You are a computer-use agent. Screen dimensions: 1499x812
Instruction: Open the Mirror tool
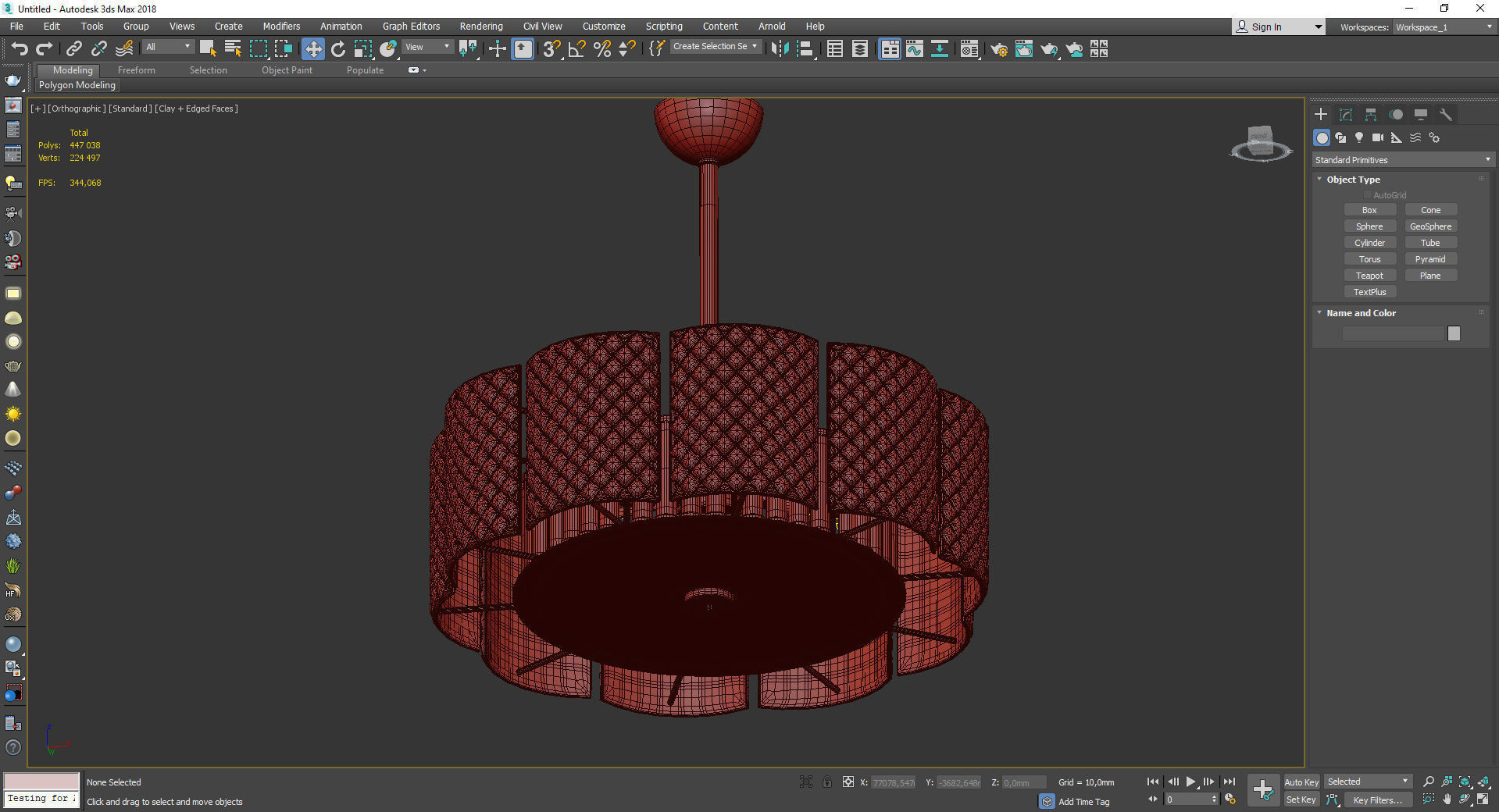pyautogui.click(x=779, y=49)
